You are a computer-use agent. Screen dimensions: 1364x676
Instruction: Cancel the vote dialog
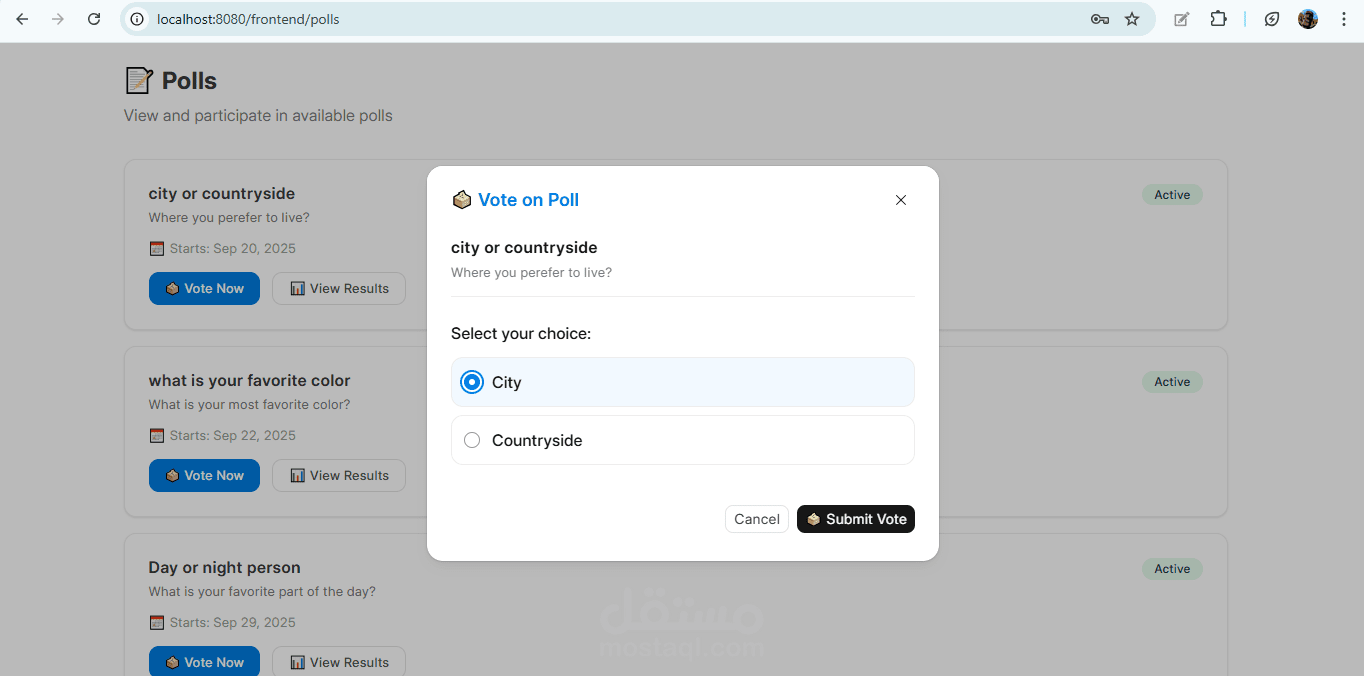pos(756,519)
